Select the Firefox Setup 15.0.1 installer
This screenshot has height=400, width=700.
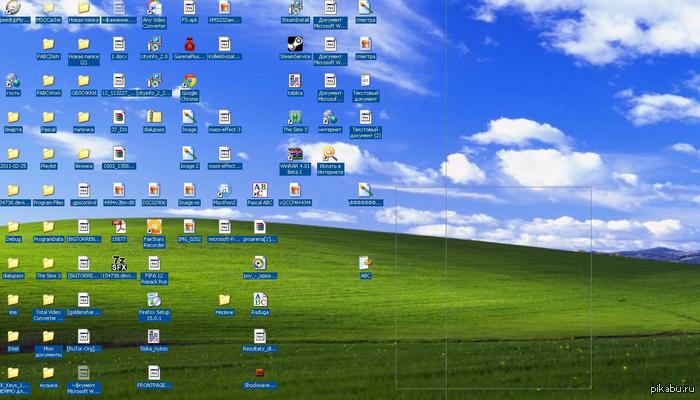(154, 300)
